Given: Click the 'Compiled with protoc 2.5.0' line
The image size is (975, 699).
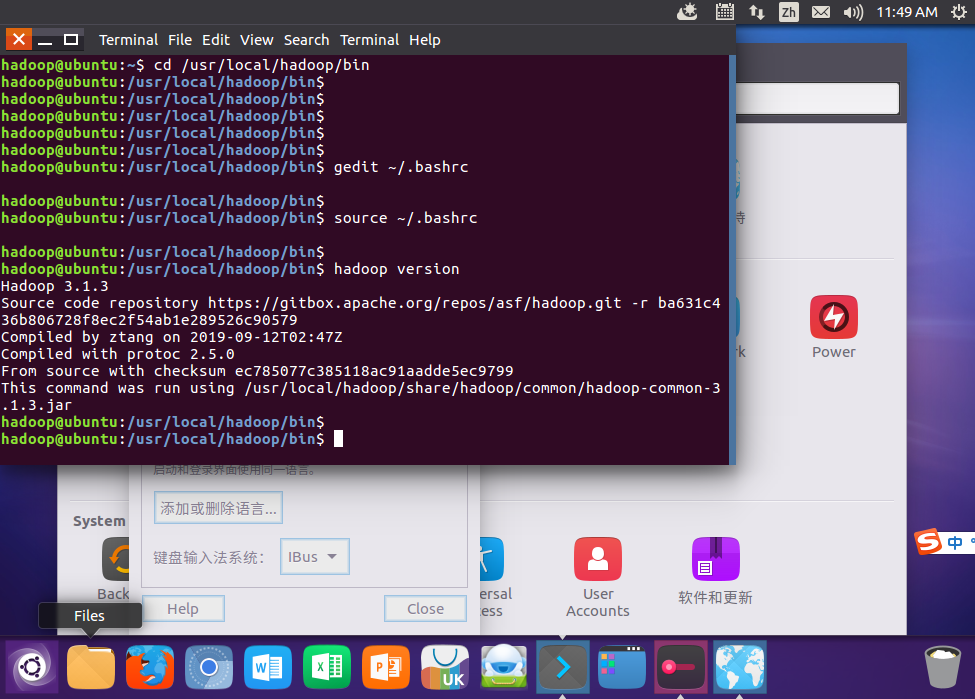Looking at the screenshot, I should (x=118, y=354).
